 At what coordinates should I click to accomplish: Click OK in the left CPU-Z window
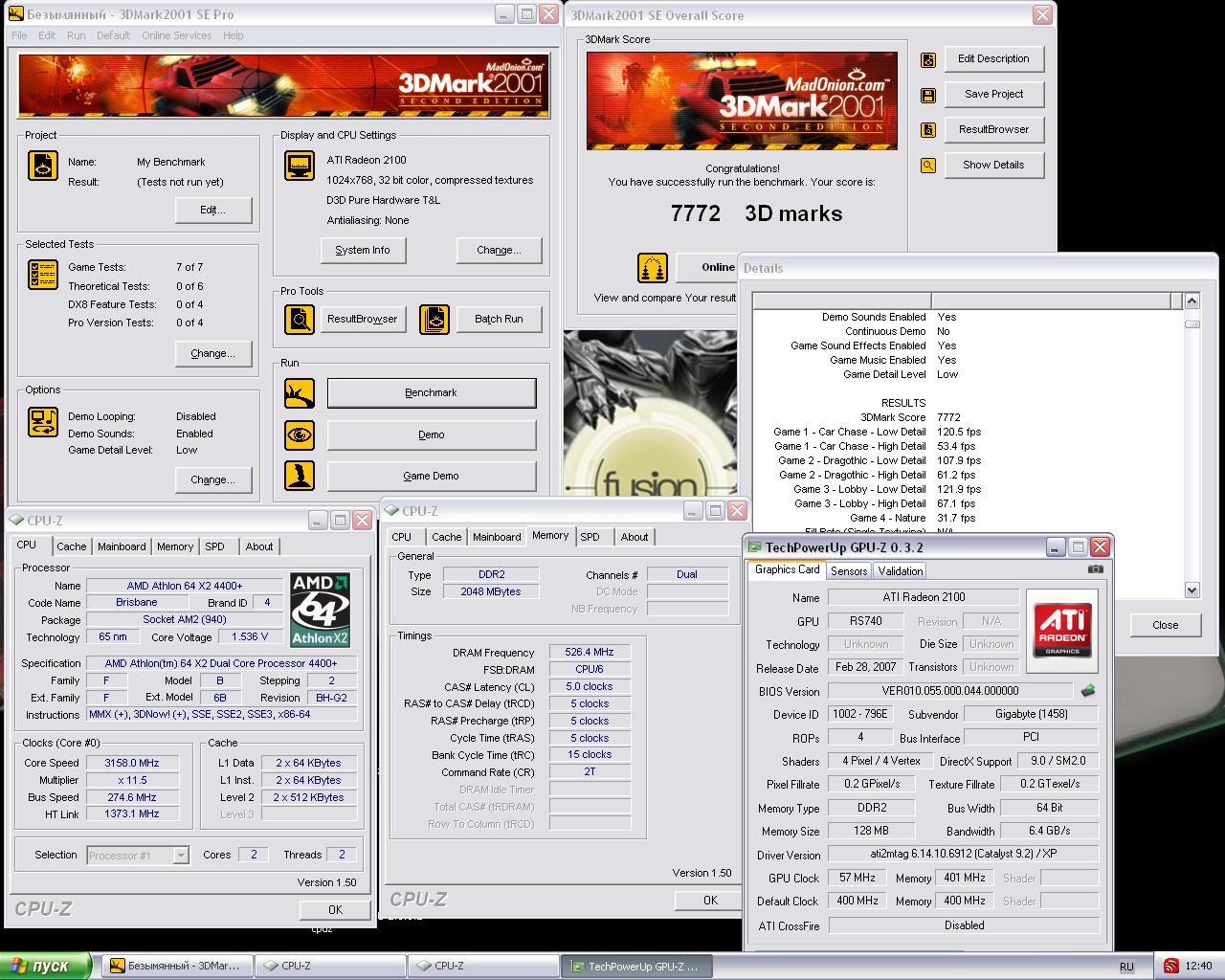pyautogui.click(x=335, y=910)
